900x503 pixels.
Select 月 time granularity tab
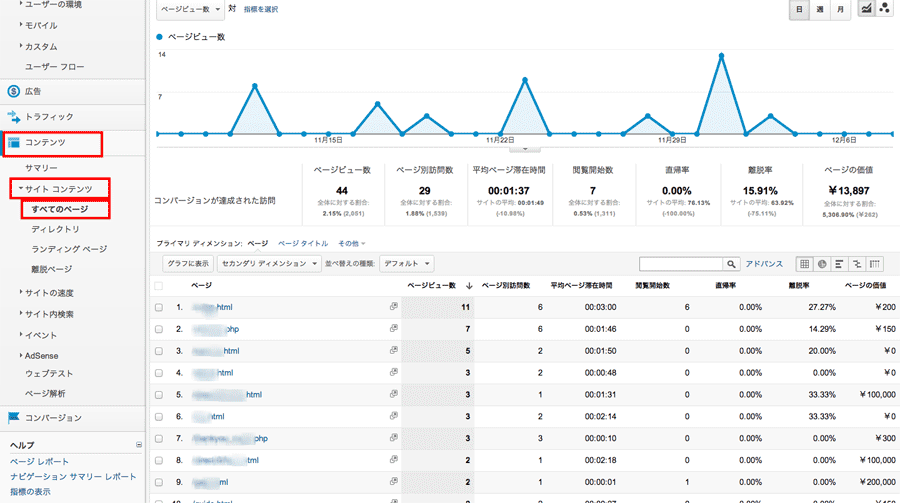coord(841,9)
